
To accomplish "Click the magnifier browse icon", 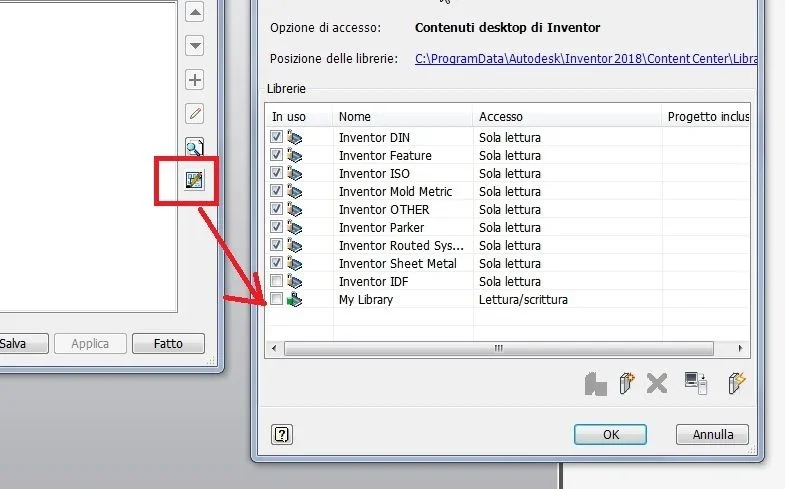I will coord(195,148).
